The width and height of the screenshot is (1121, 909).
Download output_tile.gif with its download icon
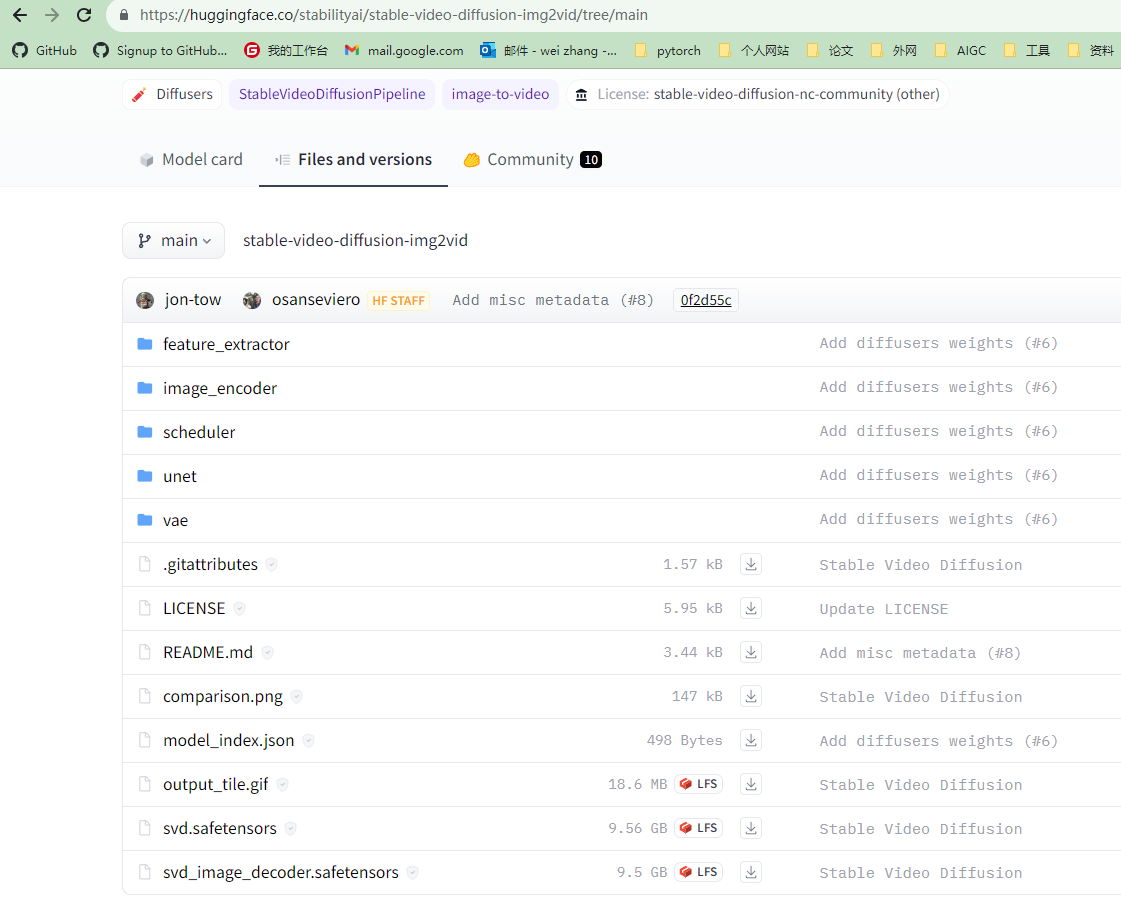751,785
